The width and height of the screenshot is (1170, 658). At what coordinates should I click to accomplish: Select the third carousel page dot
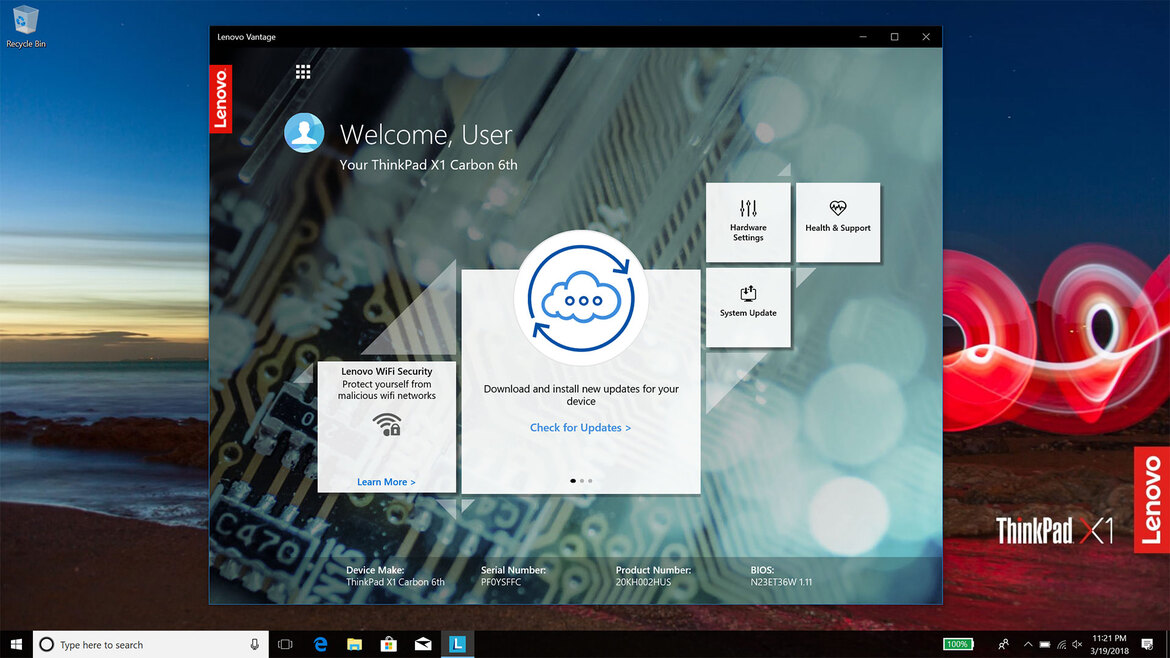[x=590, y=481]
